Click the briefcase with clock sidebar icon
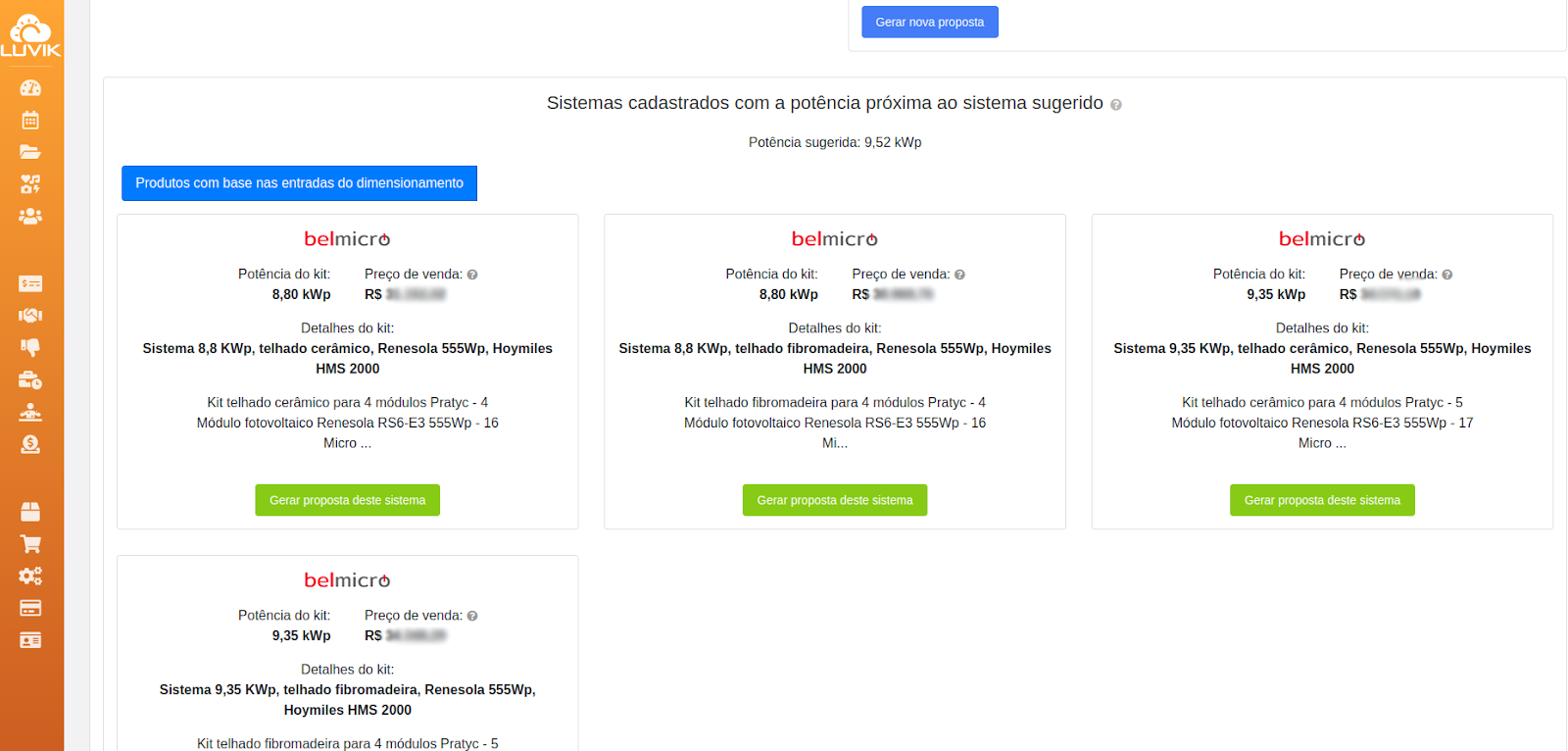Screen dimensions: 1568x751 tap(30, 379)
